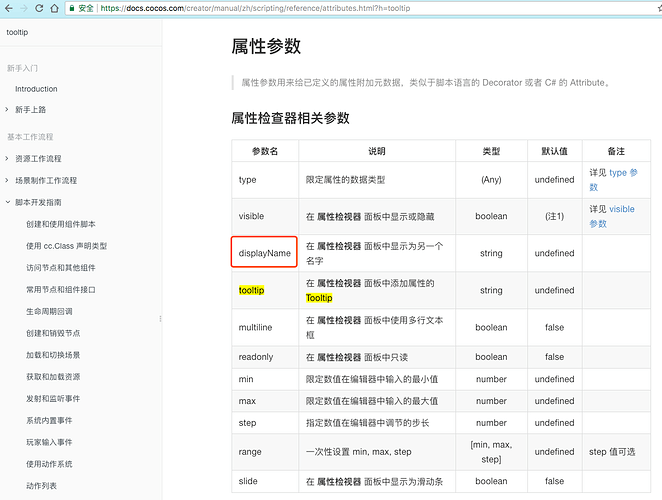Click the 属性参数 page heading
This screenshot has height=500, width=662.
coord(266,46)
